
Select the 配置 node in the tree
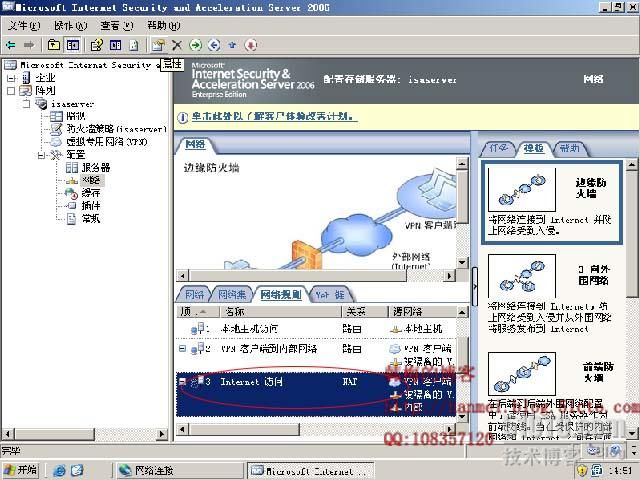pyautogui.click(x=76, y=155)
